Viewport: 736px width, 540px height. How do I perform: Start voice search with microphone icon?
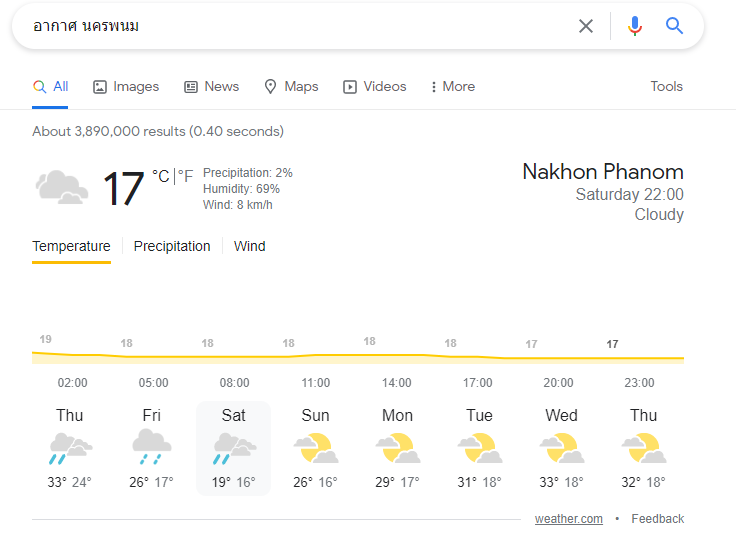pos(634,26)
